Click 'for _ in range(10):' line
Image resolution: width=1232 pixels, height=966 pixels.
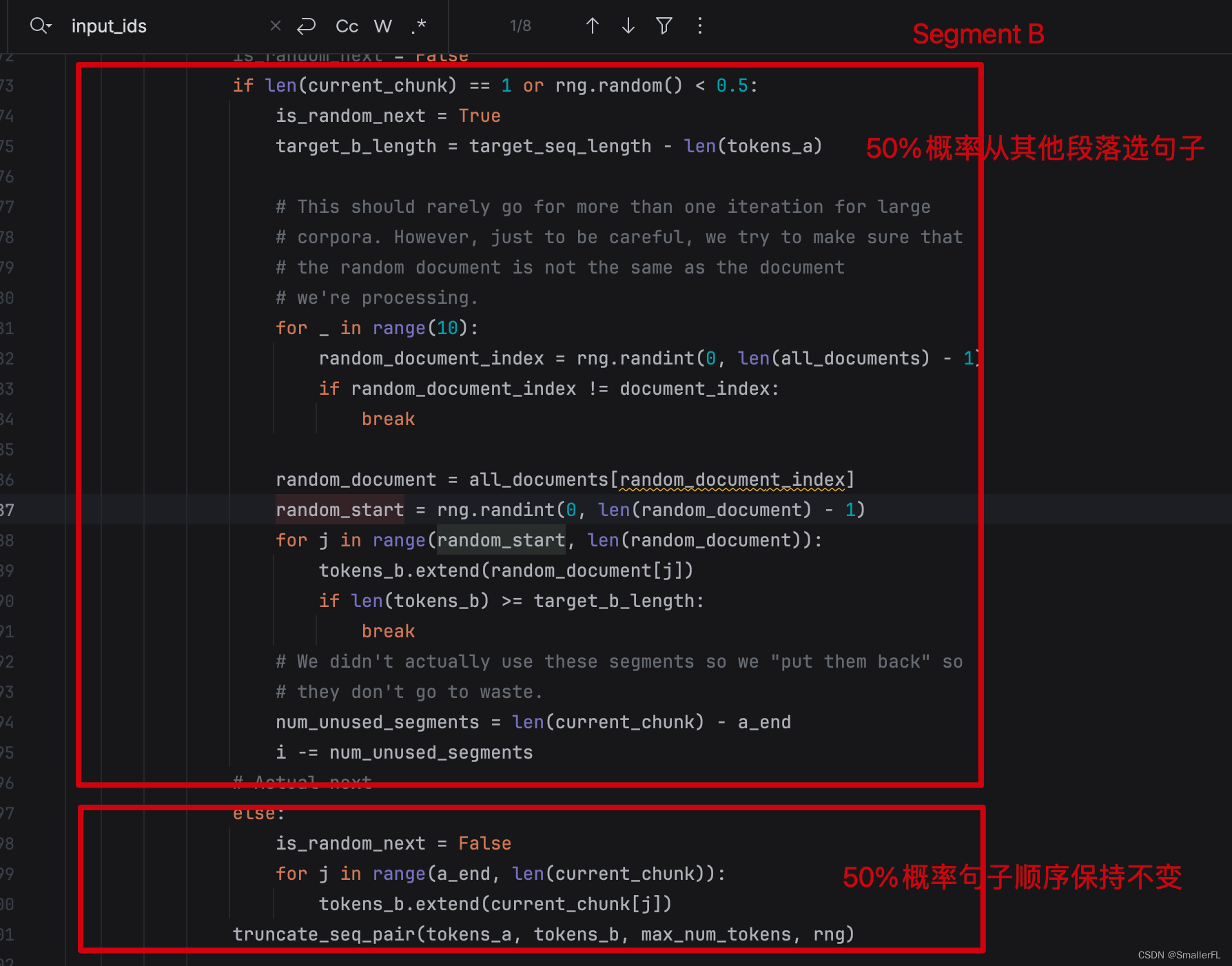click(377, 328)
